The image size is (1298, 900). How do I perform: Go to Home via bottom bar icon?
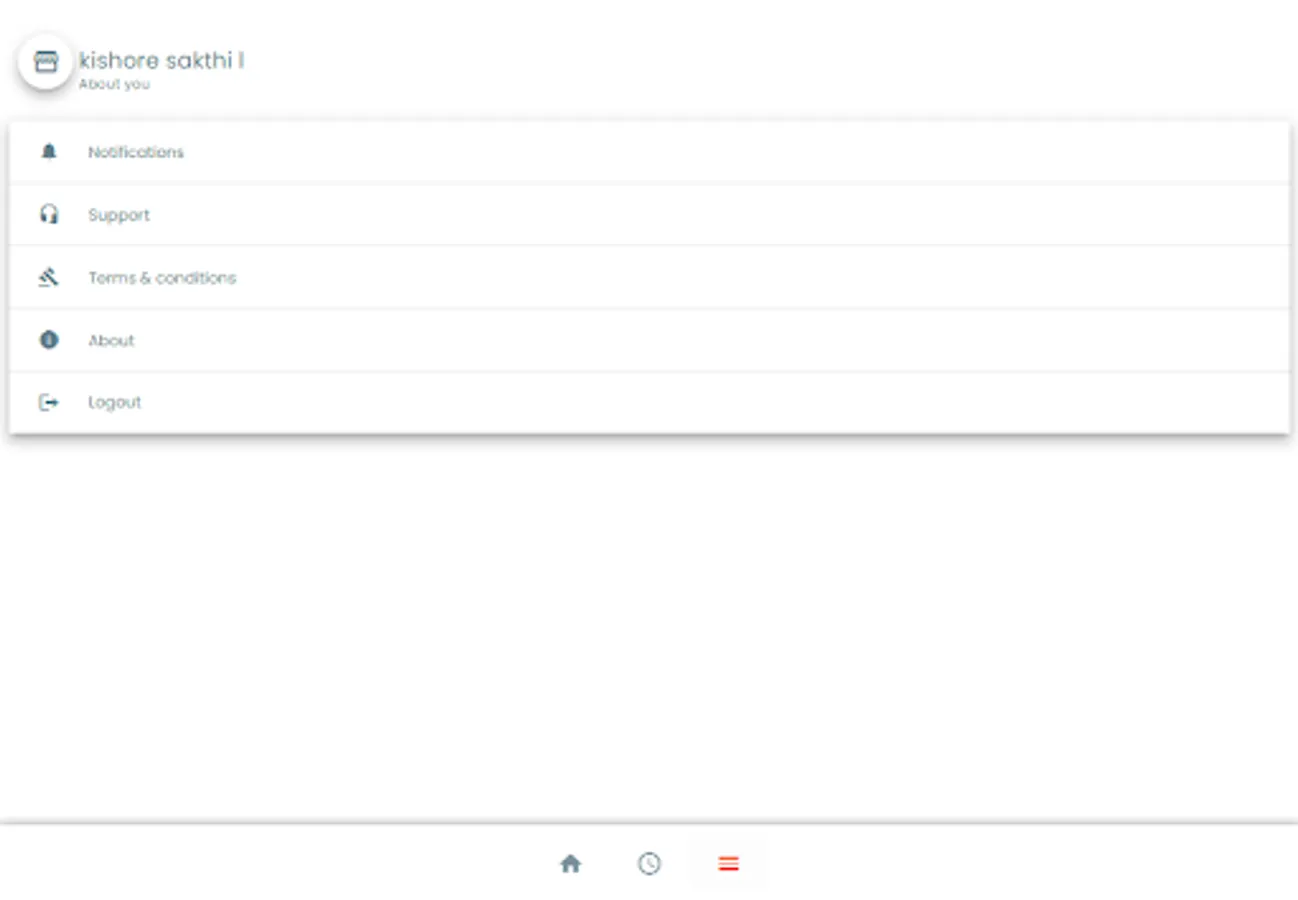click(570, 864)
